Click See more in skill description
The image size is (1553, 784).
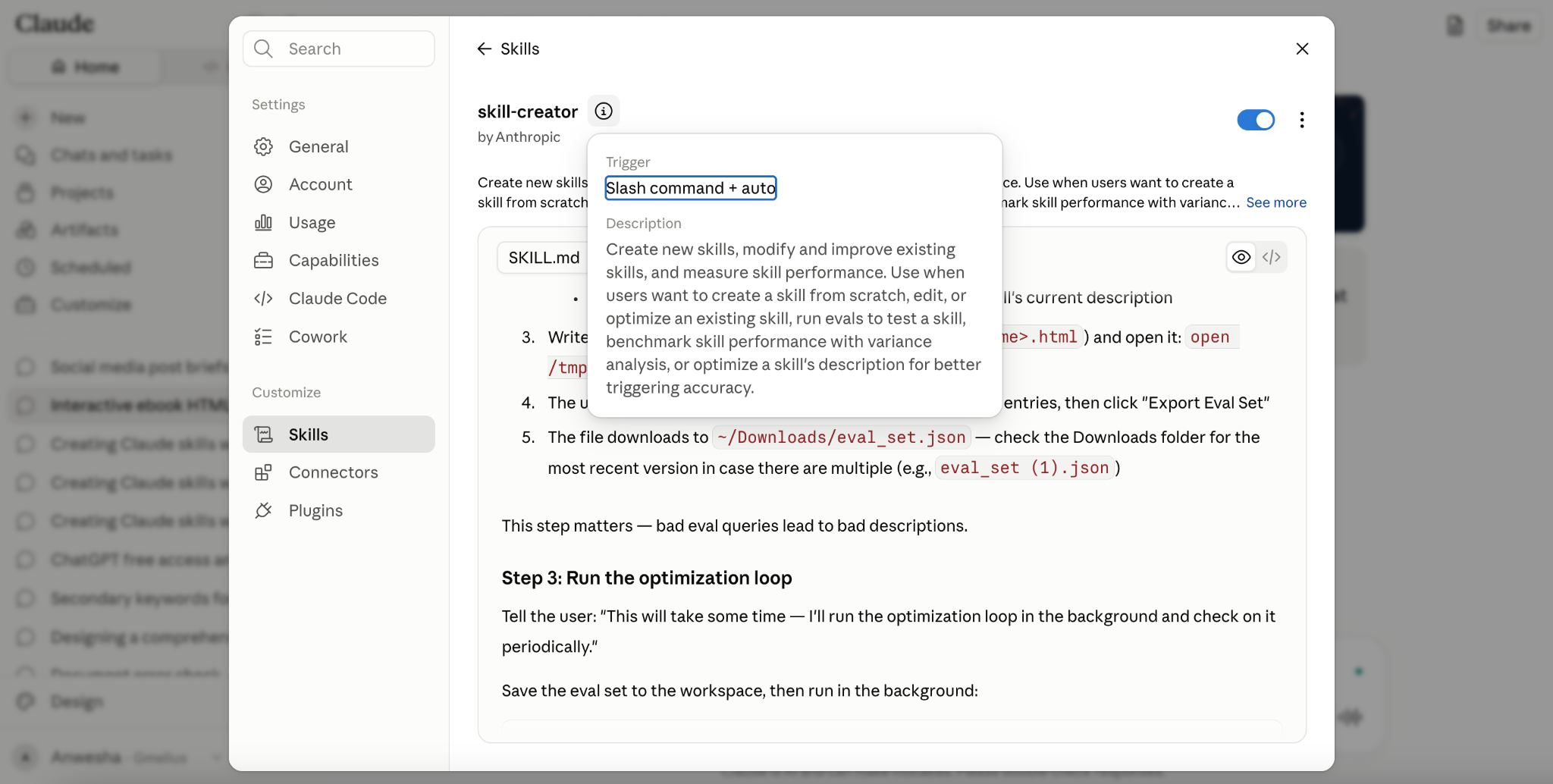(1276, 202)
